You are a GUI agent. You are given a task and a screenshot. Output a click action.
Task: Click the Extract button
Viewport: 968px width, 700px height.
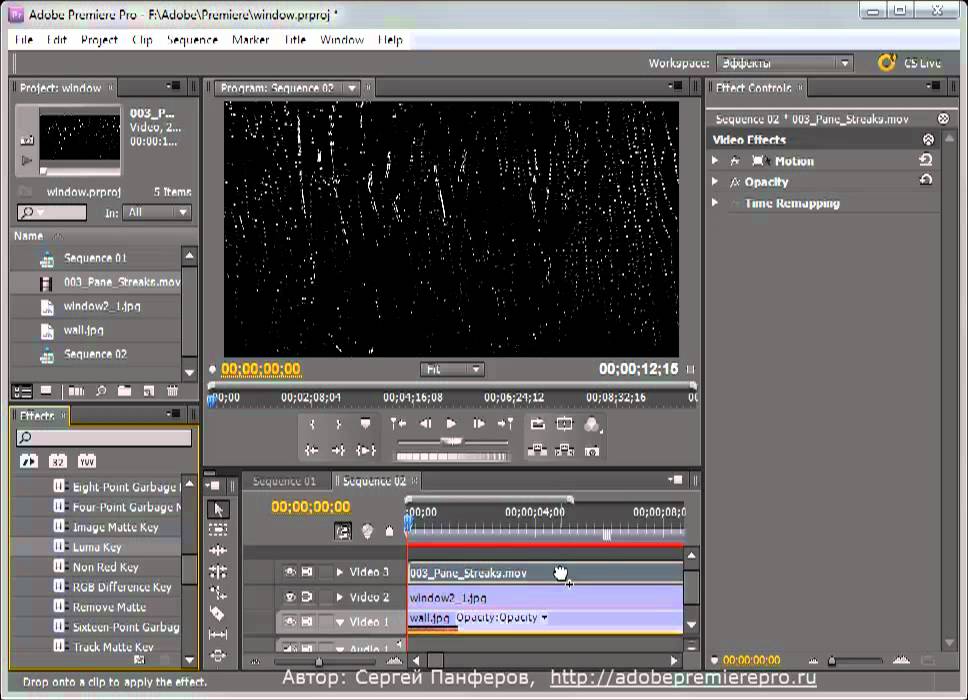564,450
